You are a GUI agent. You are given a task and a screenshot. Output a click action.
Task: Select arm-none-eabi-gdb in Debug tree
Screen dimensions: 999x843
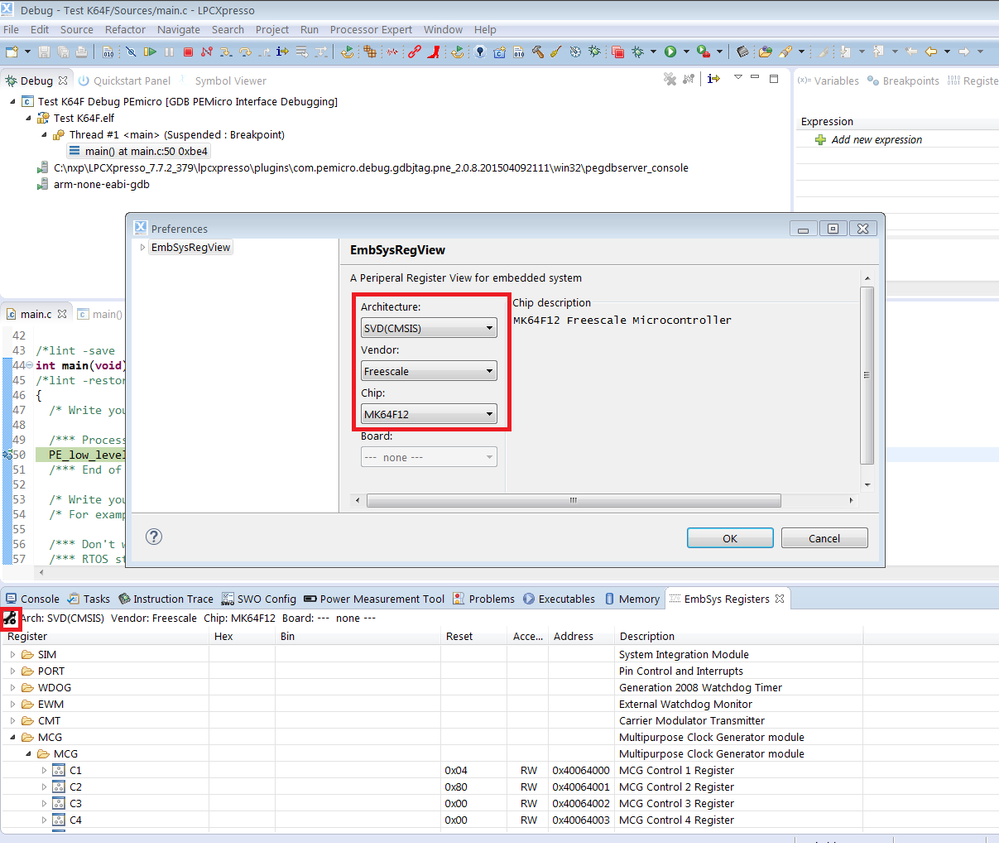[x=101, y=184]
